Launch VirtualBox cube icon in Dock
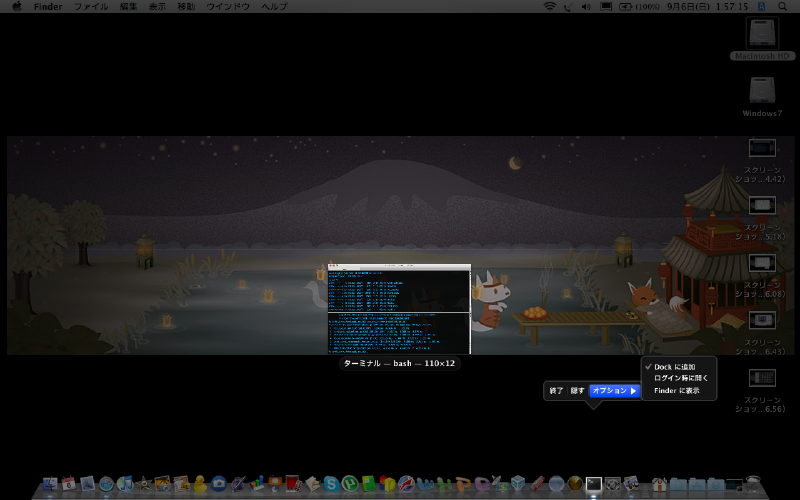Image resolution: width=800 pixels, height=500 pixels. click(x=518, y=483)
